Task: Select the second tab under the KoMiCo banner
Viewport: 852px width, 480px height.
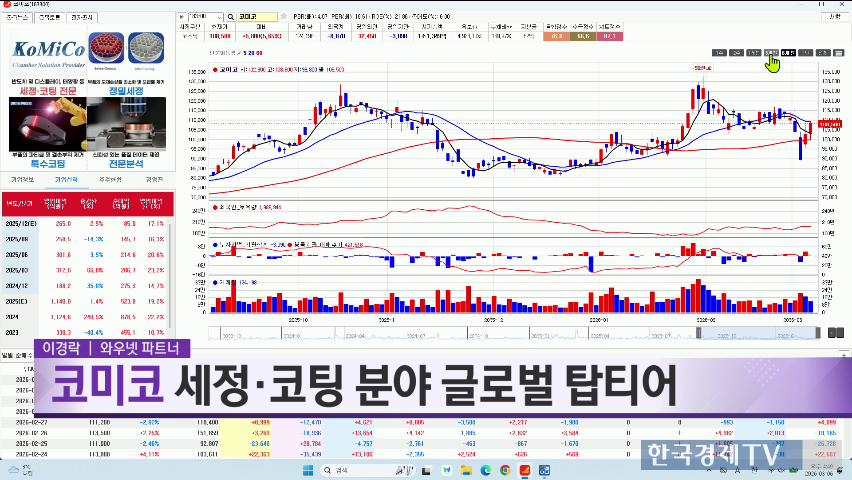Action: 65,180
